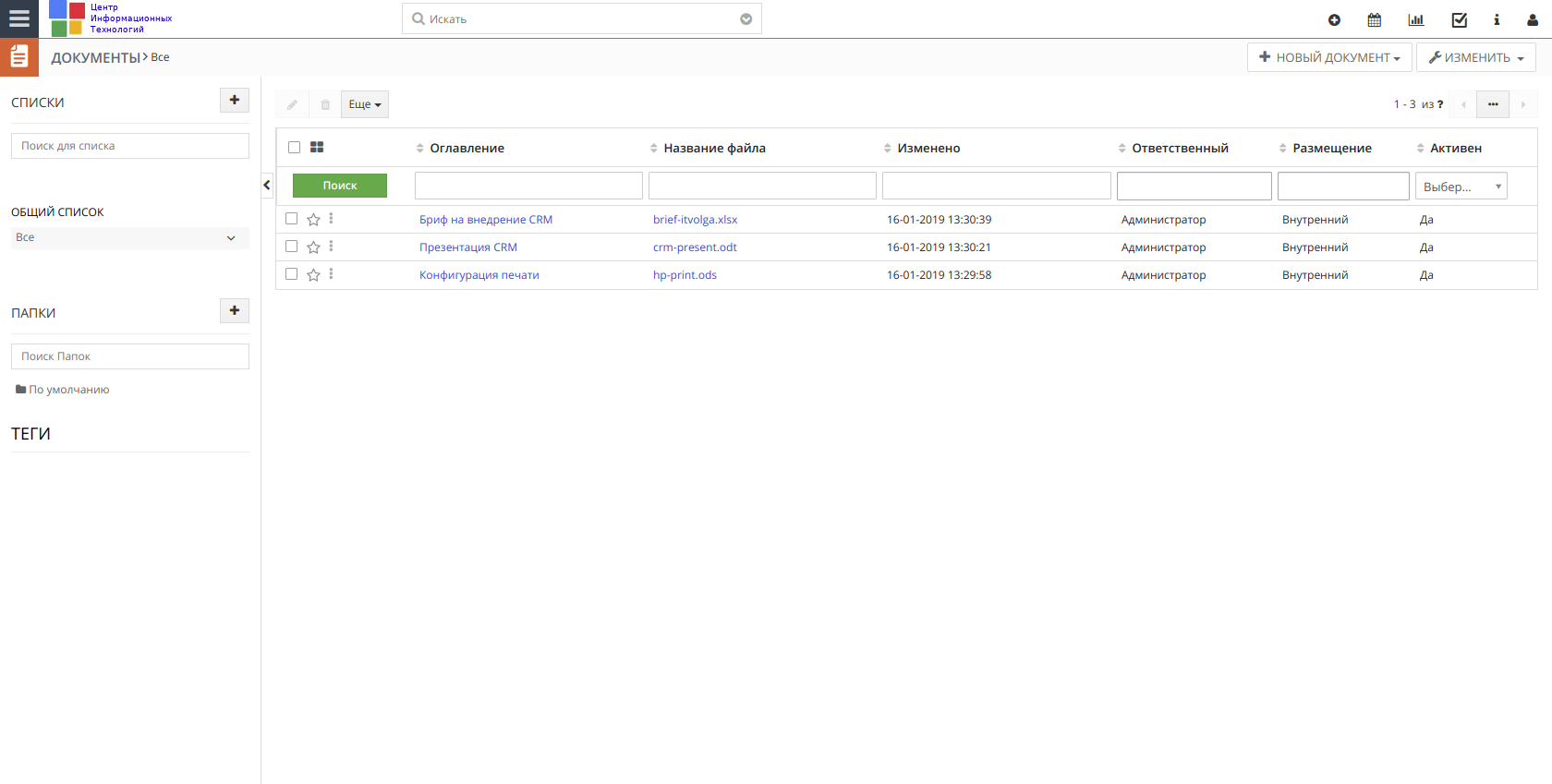
Task: Open the bar chart reports icon
Action: click(1415, 19)
